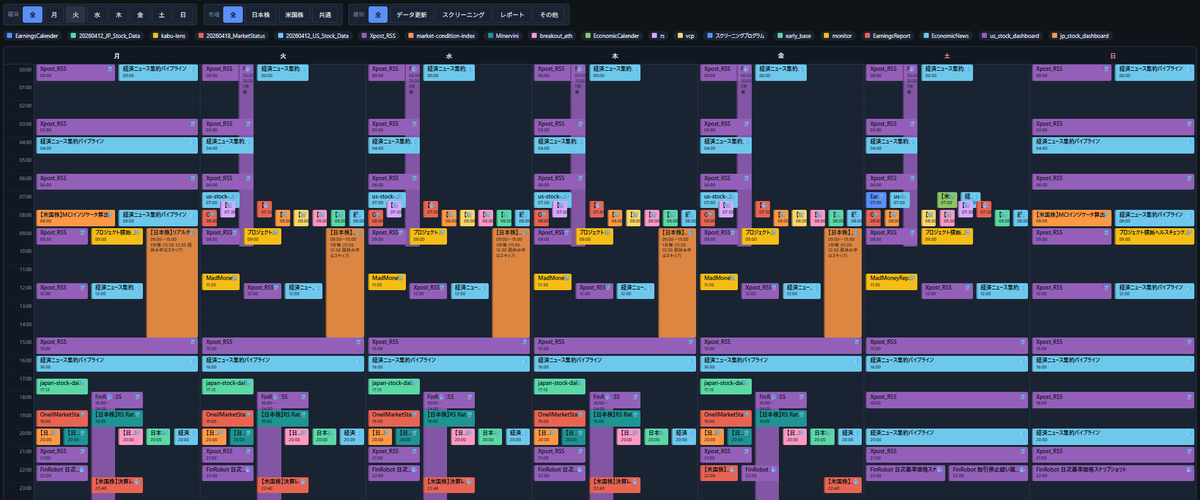Open Monday OneilMarketSta 19:00 event
Image resolution: width=1200 pixels, height=500 pixels.
(63, 418)
